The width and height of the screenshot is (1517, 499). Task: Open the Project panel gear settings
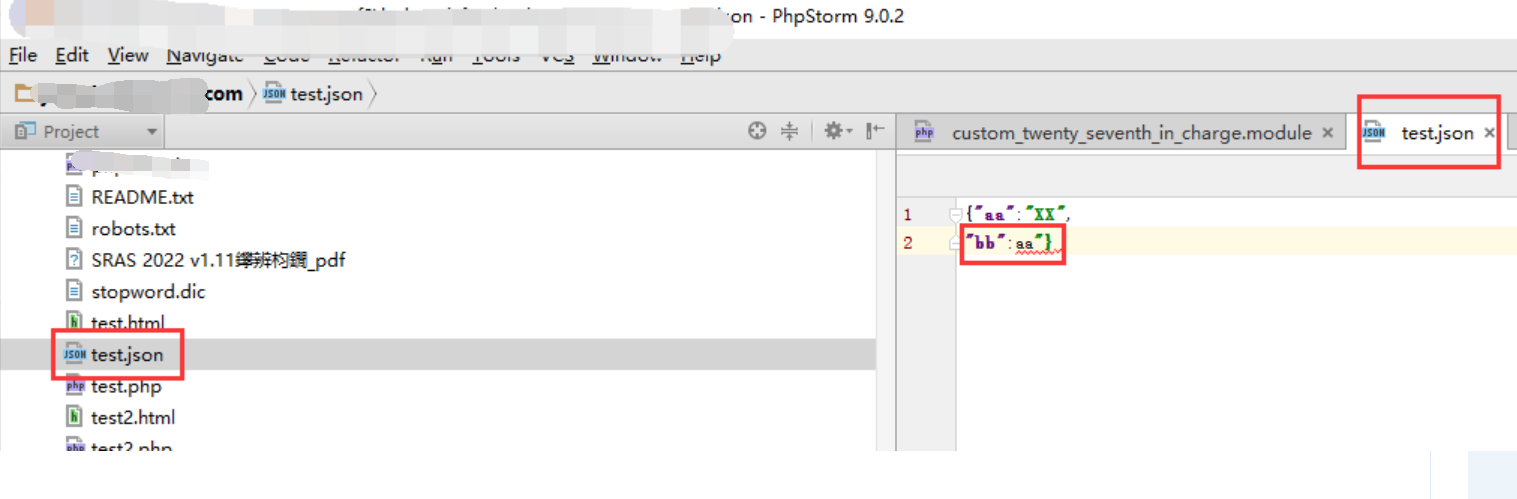(837, 131)
